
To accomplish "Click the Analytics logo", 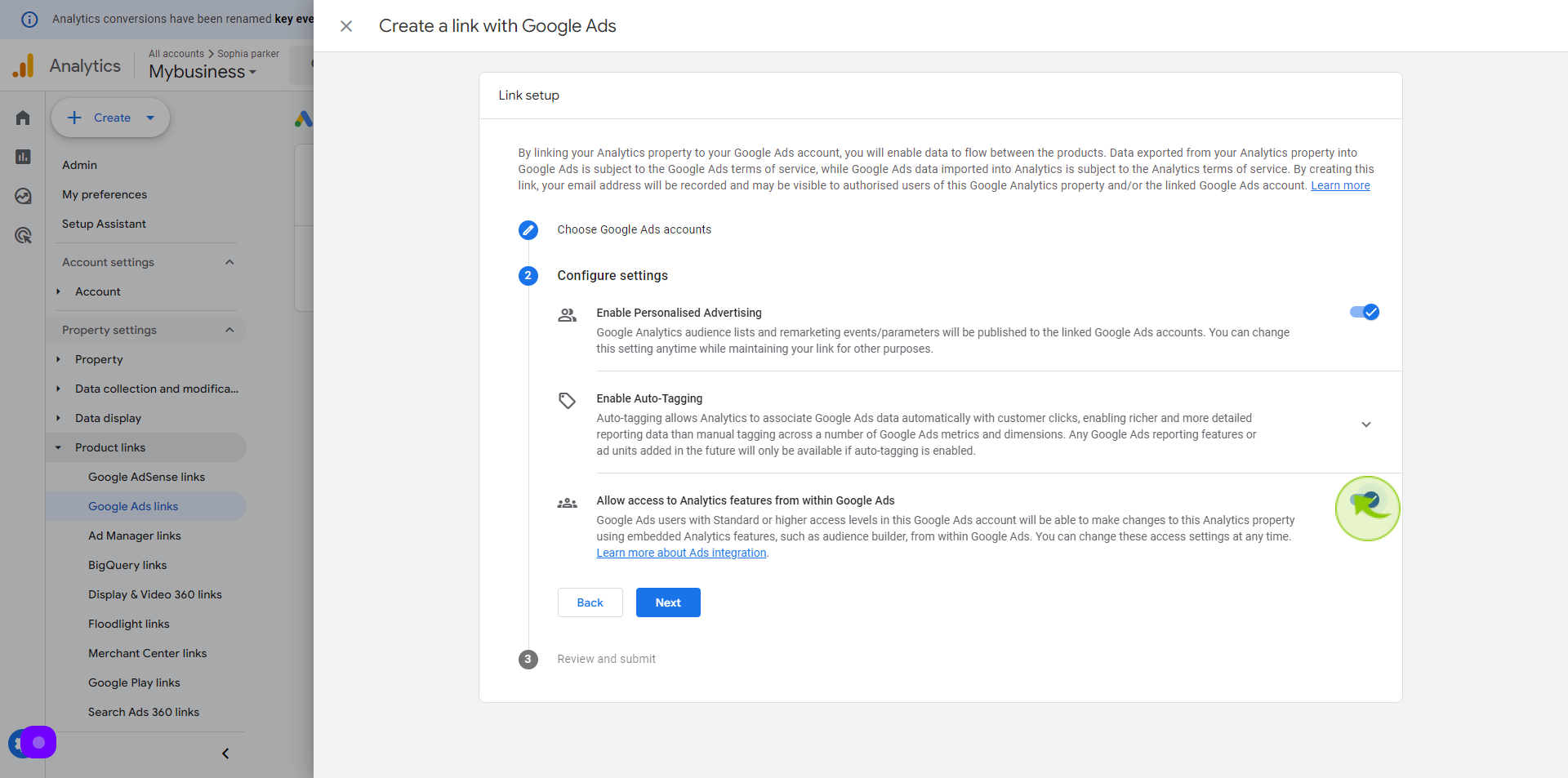I will pyautogui.click(x=24, y=65).
